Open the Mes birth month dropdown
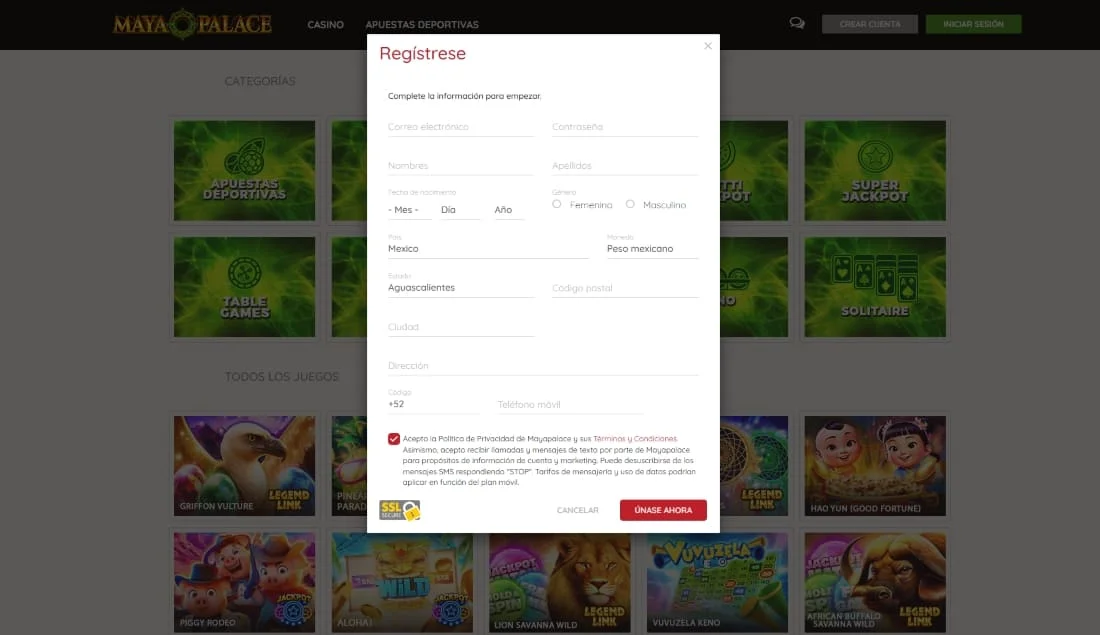 [404, 210]
